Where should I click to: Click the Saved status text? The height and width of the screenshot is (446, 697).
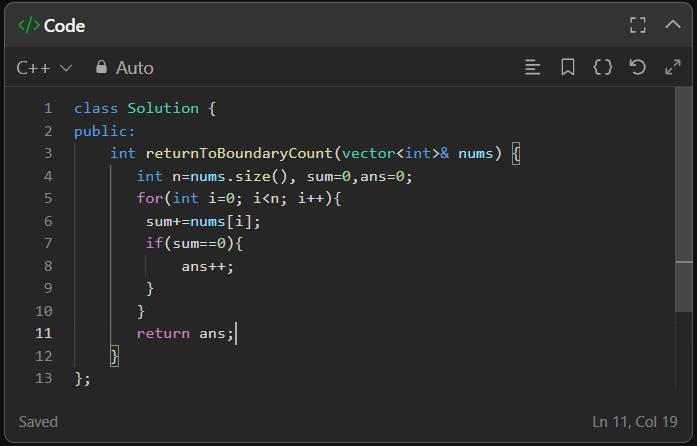tap(38, 422)
